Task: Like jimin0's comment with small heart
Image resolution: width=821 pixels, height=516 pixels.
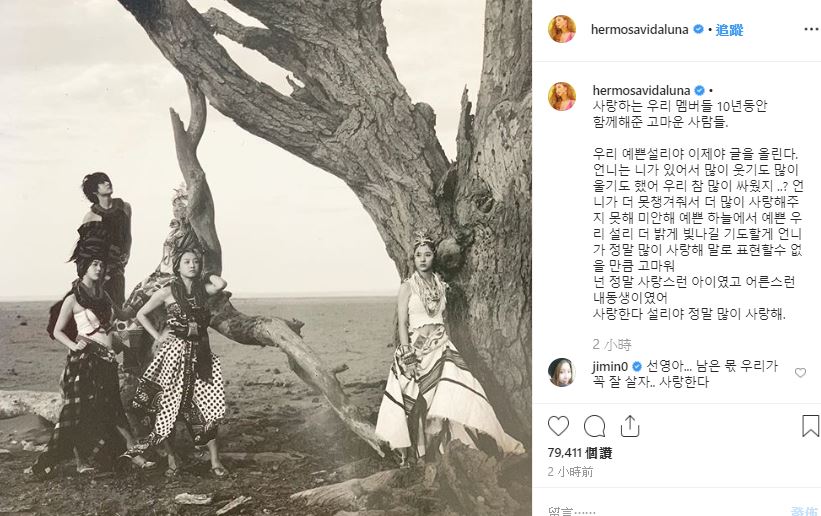Action: [800, 372]
